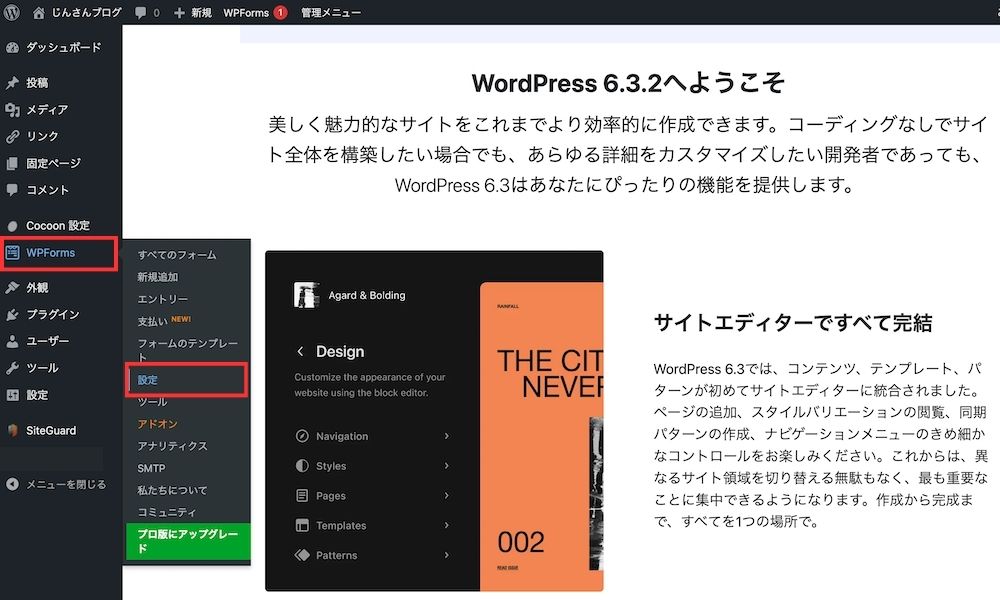
Task: Click the 投稿 pushpin icon
Action: point(12,82)
